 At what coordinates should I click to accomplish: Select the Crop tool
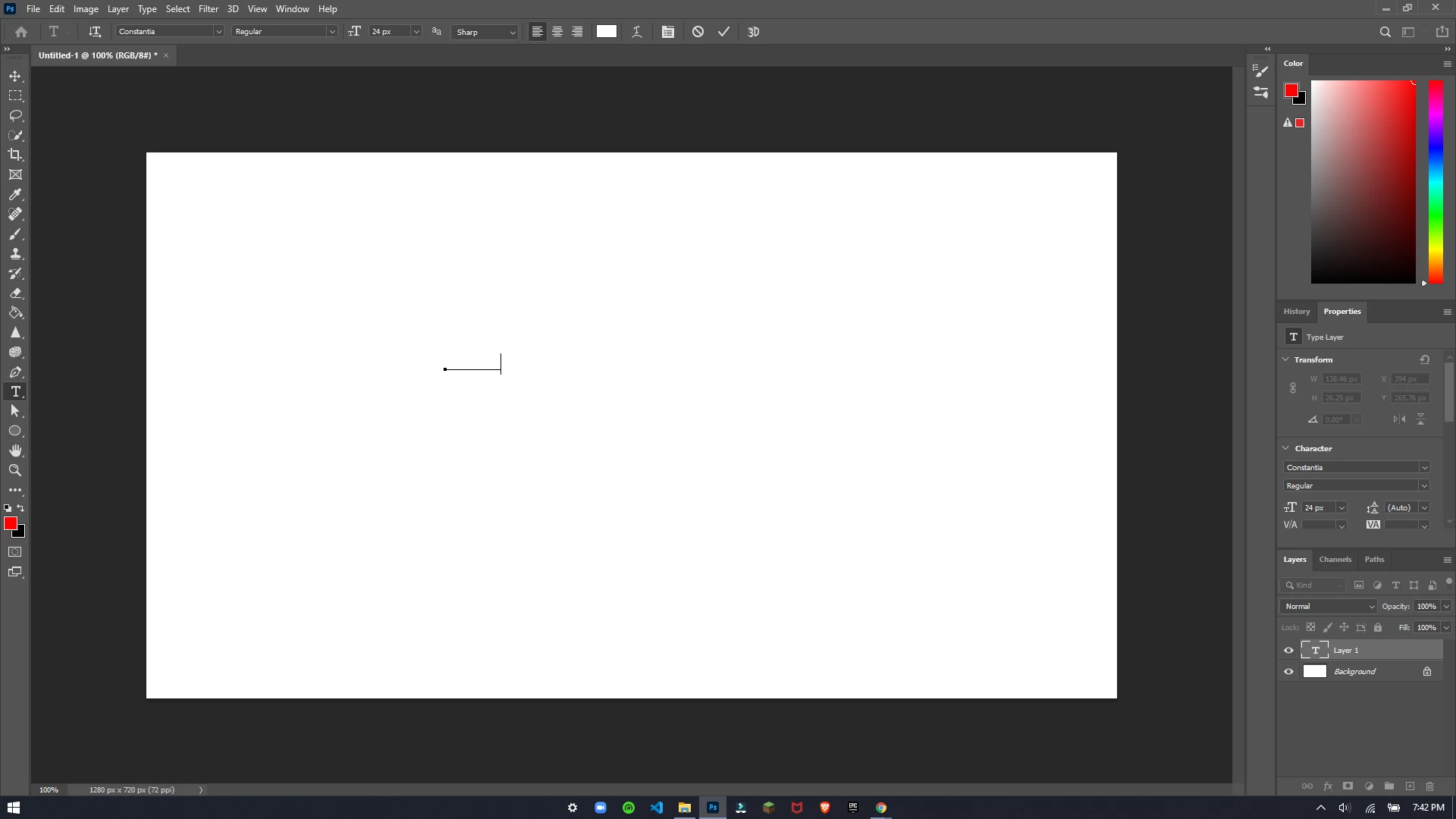pos(15,155)
